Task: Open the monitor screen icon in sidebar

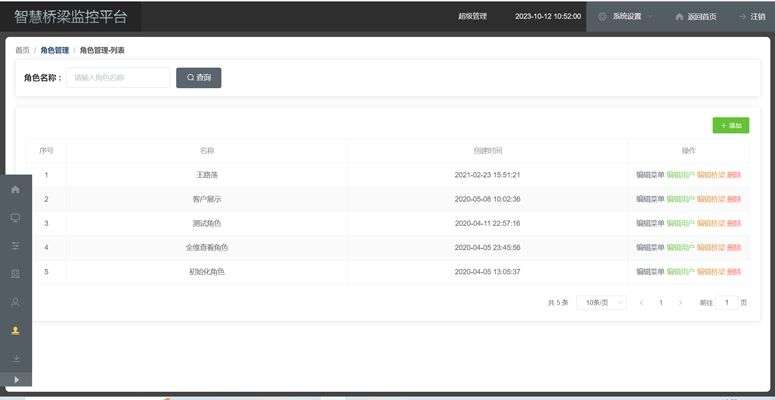Action: coord(15,217)
